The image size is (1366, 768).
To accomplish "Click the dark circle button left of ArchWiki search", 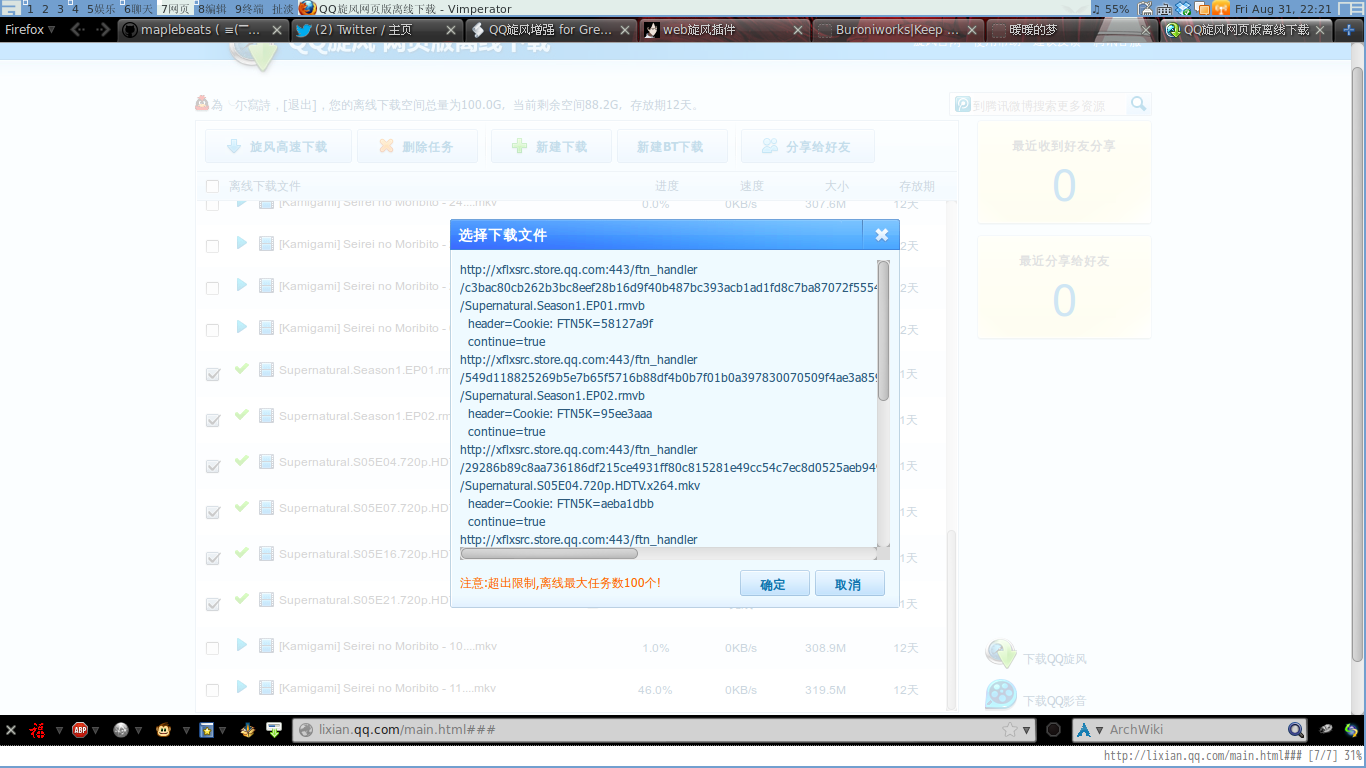I will click(x=1053, y=730).
